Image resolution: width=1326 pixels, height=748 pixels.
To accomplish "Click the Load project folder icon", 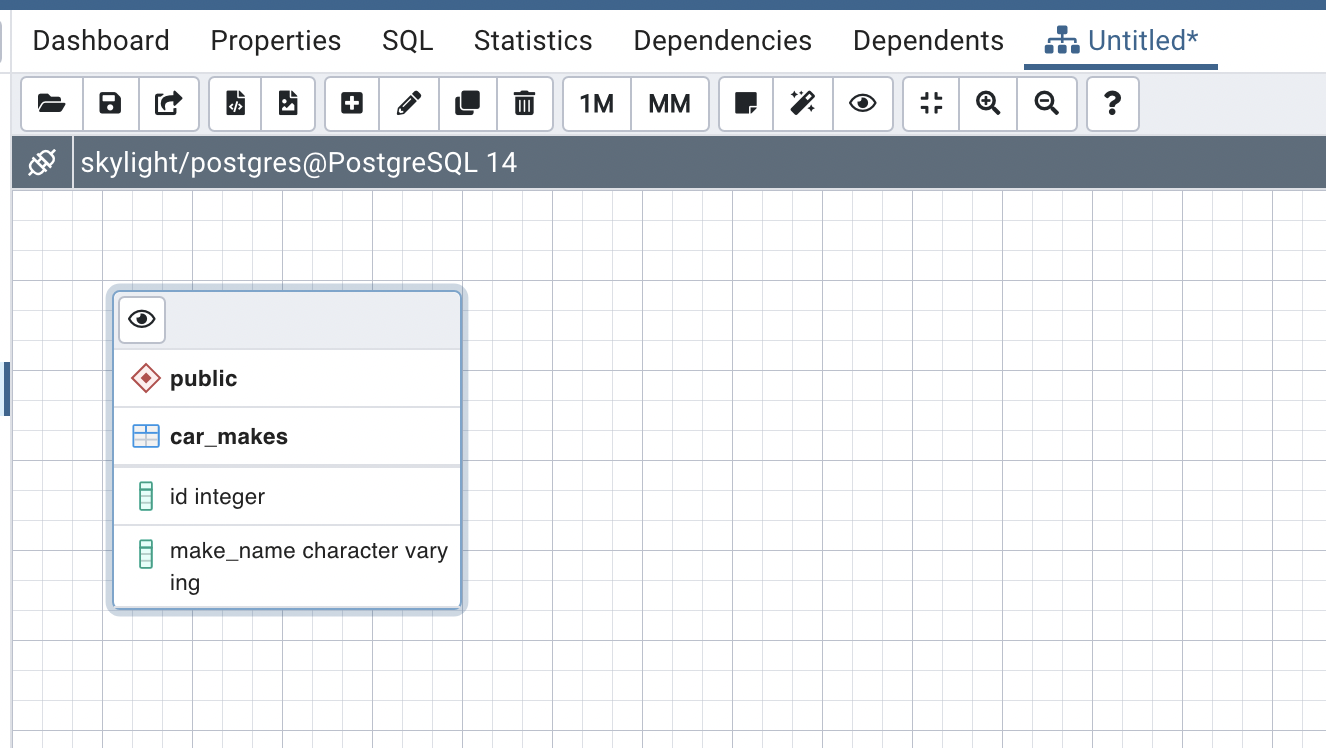I will (51, 103).
